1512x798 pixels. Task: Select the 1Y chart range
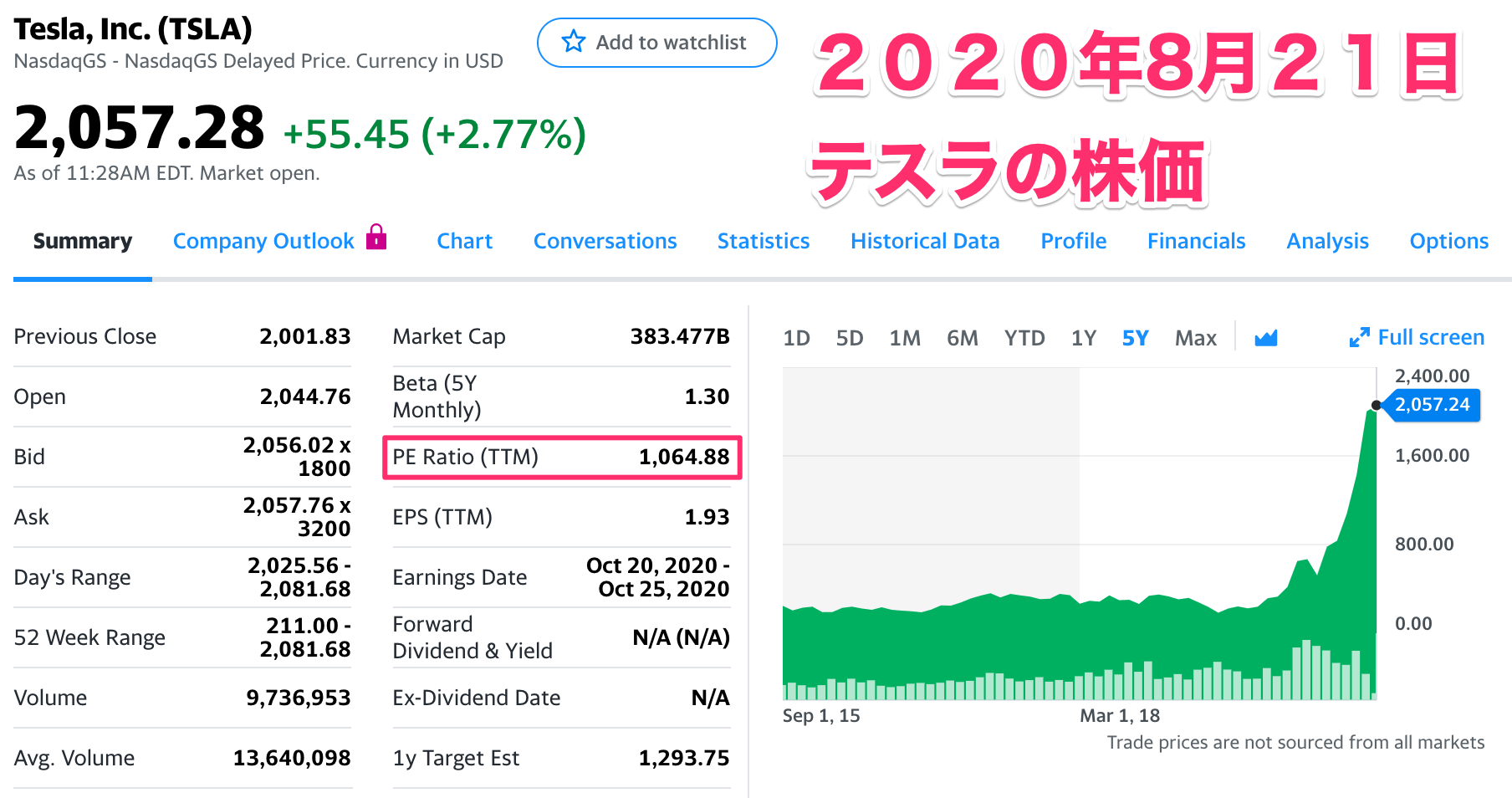click(x=1084, y=338)
